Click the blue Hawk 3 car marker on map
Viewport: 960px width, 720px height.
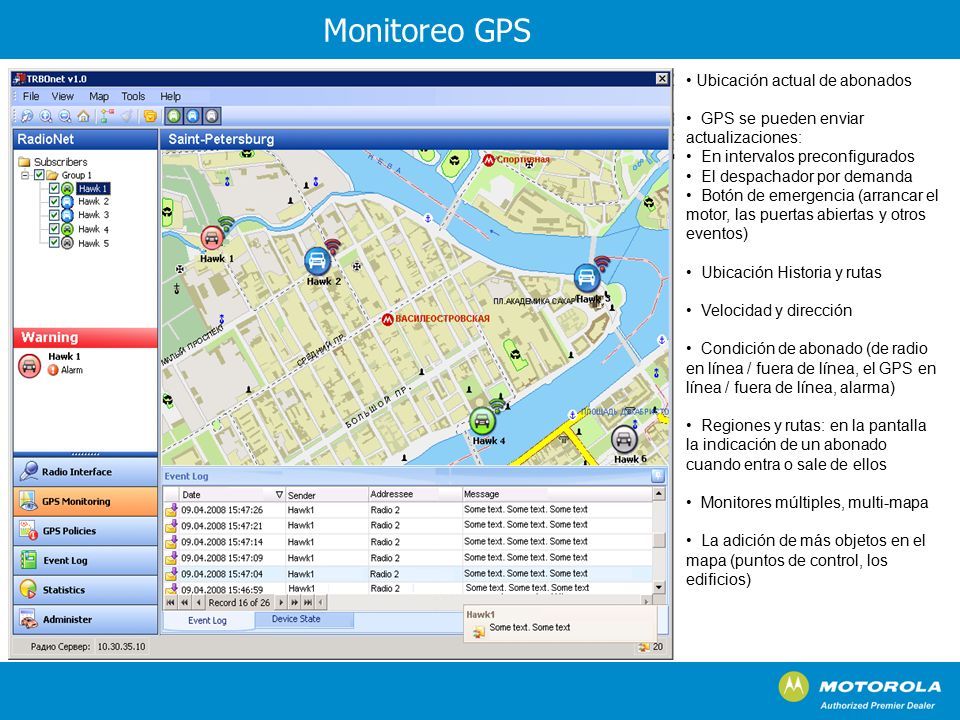(587, 277)
